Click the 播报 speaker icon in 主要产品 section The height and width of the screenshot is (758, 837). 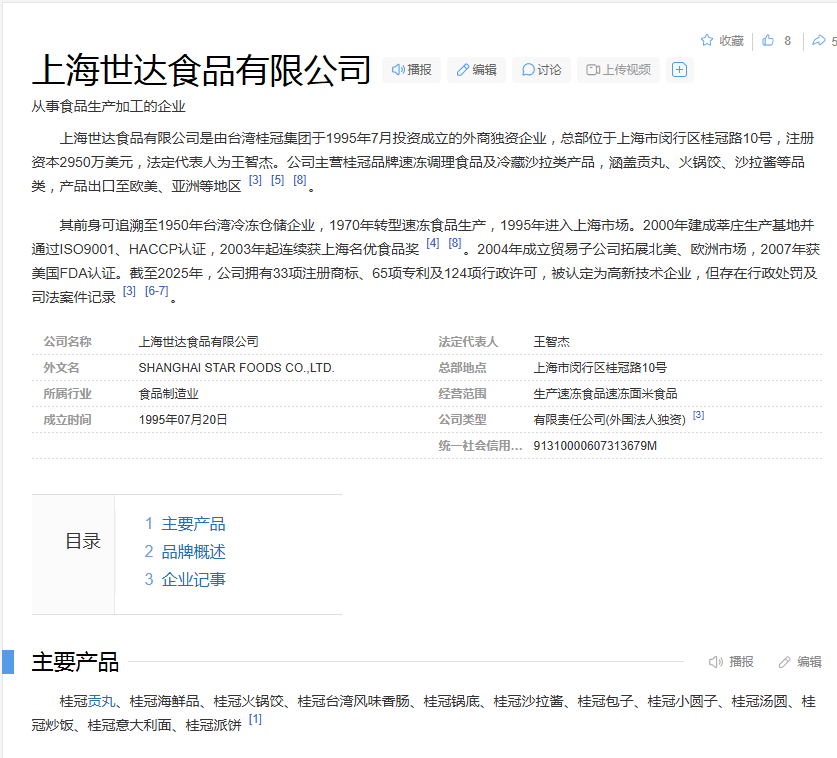tap(715, 662)
